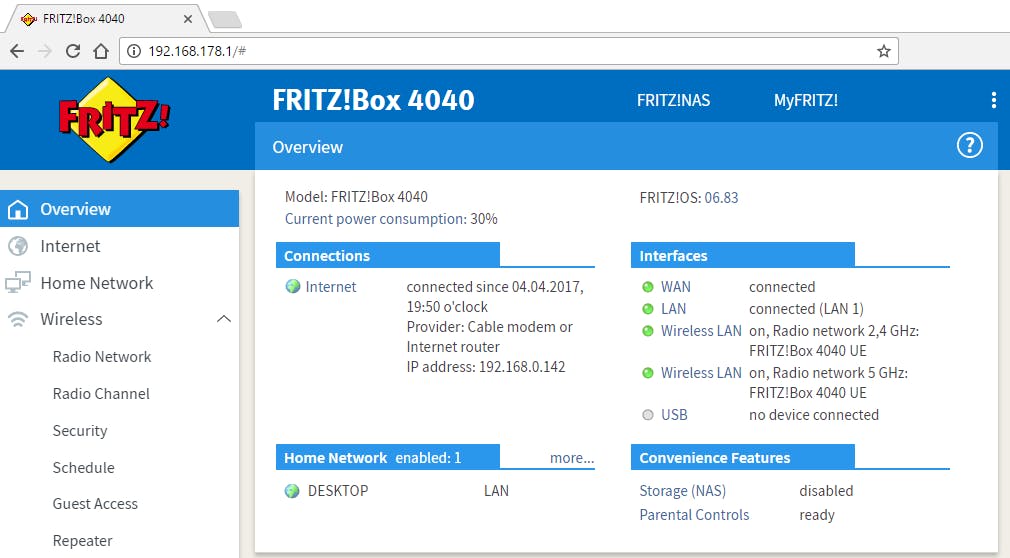Open Guest Access submenu item

pos(95,504)
